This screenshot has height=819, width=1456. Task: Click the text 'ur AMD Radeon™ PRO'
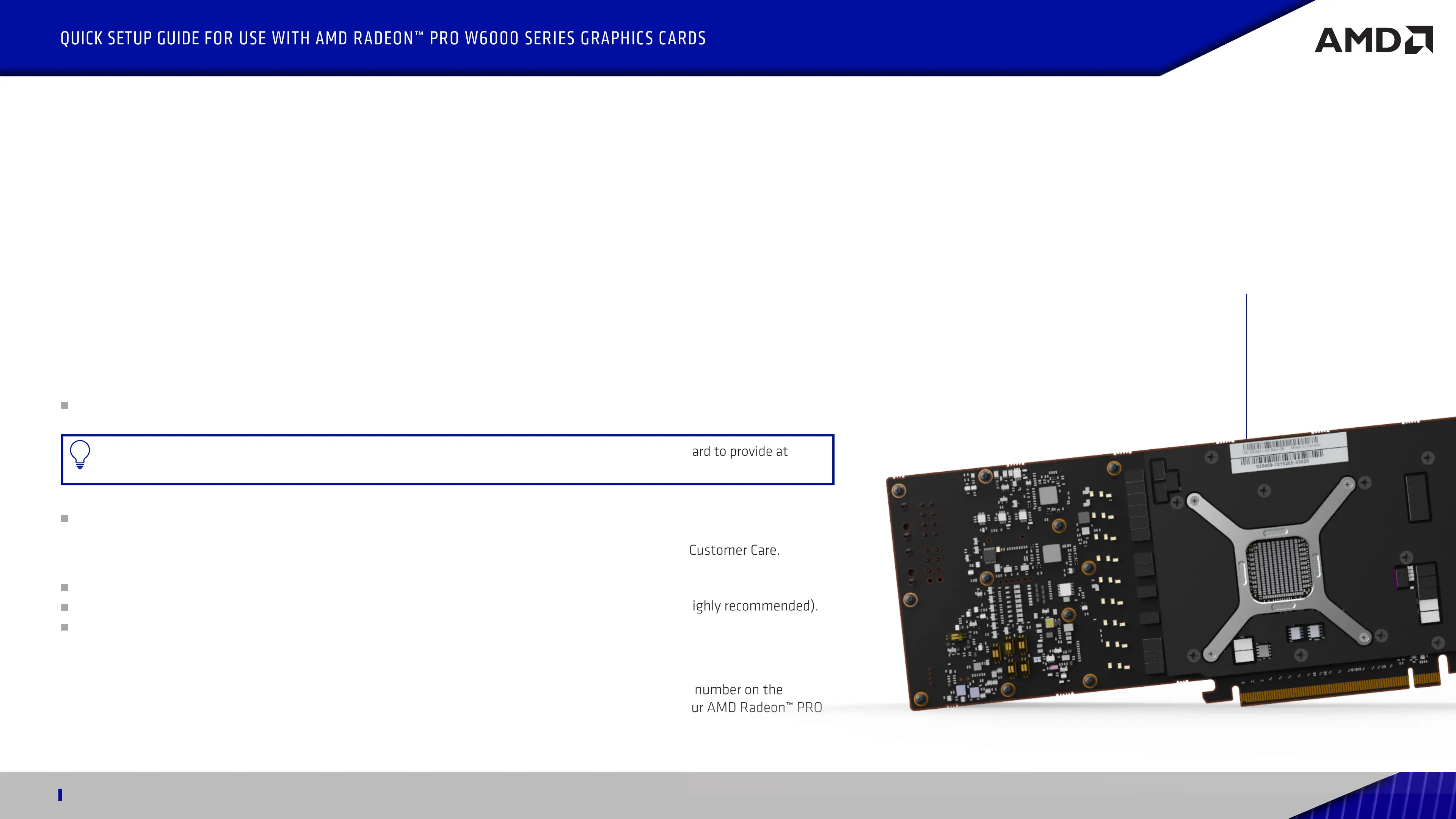[756, 708]
